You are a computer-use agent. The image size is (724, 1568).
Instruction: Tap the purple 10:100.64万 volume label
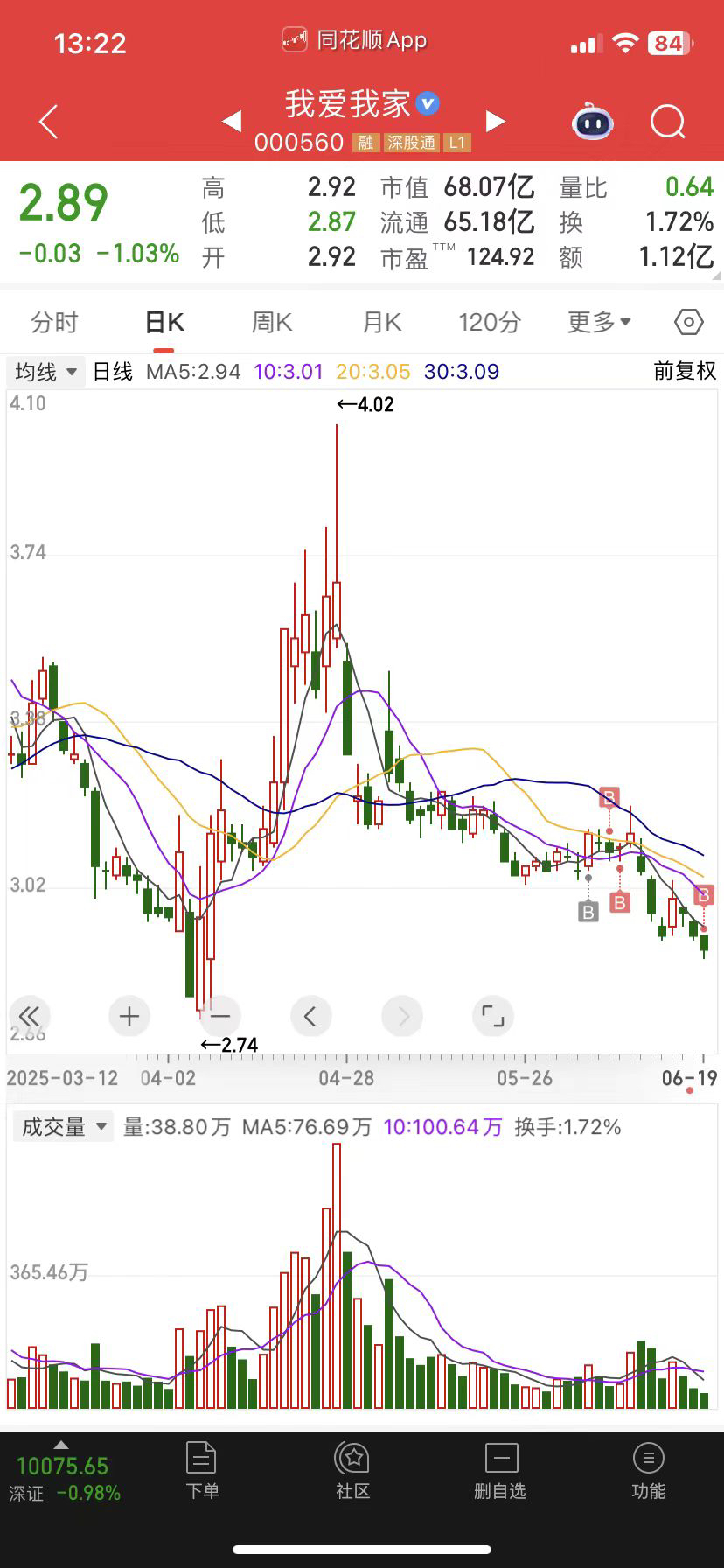pyautogui.click(x=442, y=1127)
